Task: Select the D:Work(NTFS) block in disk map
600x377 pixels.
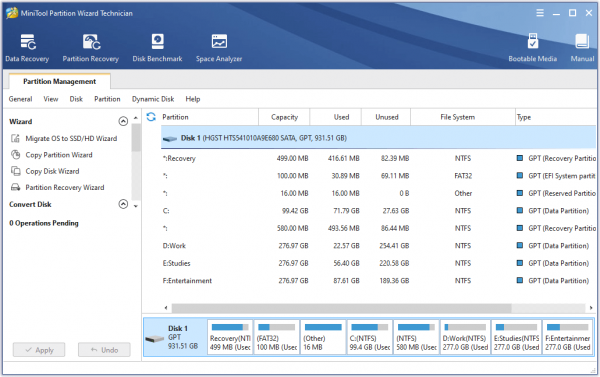Action: [465, 337]
